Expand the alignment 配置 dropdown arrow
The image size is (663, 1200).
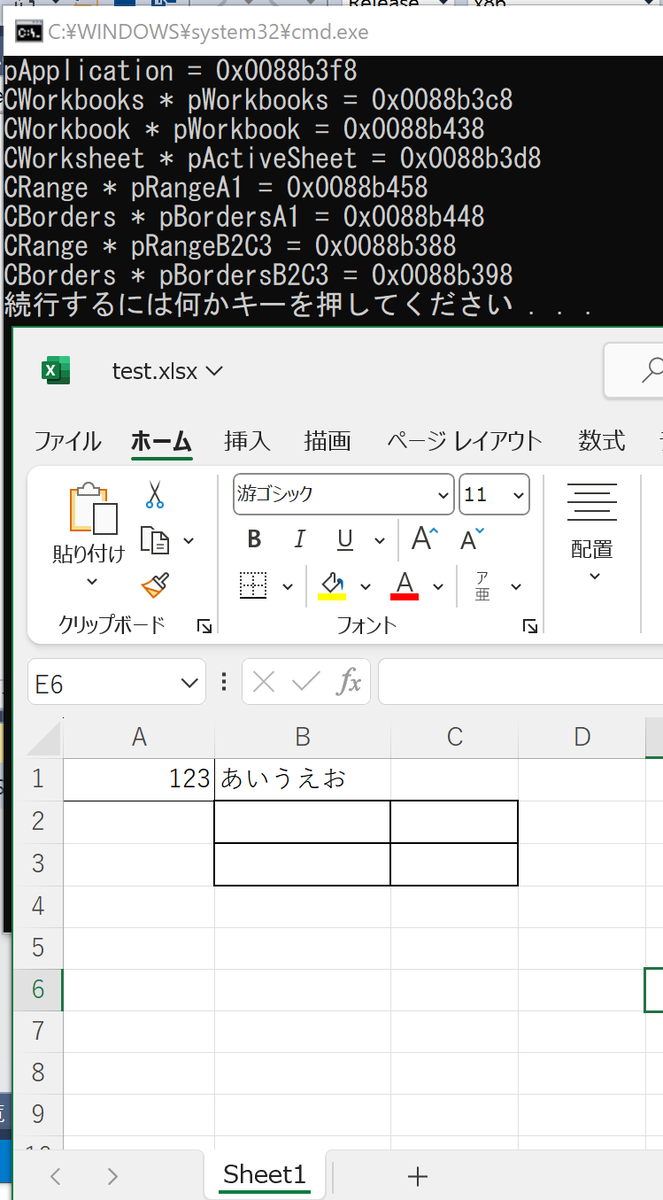pos(594,576)
